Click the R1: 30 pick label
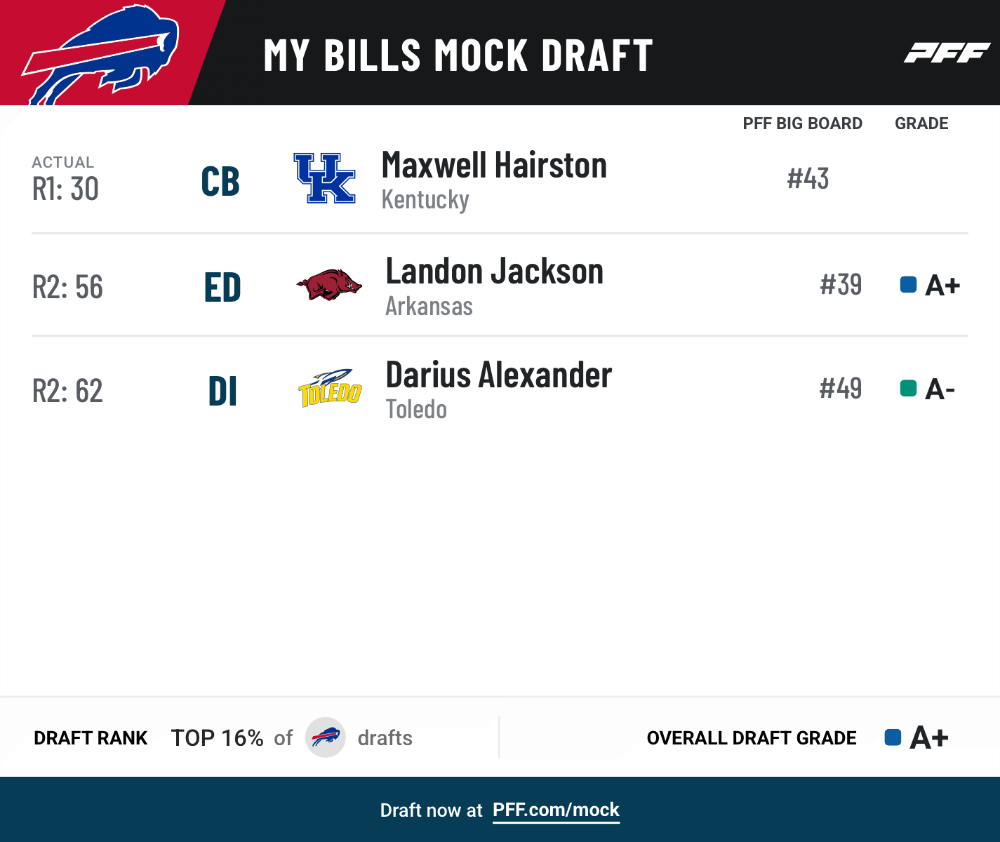The width and height of the screenshot is (1000, 842). 66,189
